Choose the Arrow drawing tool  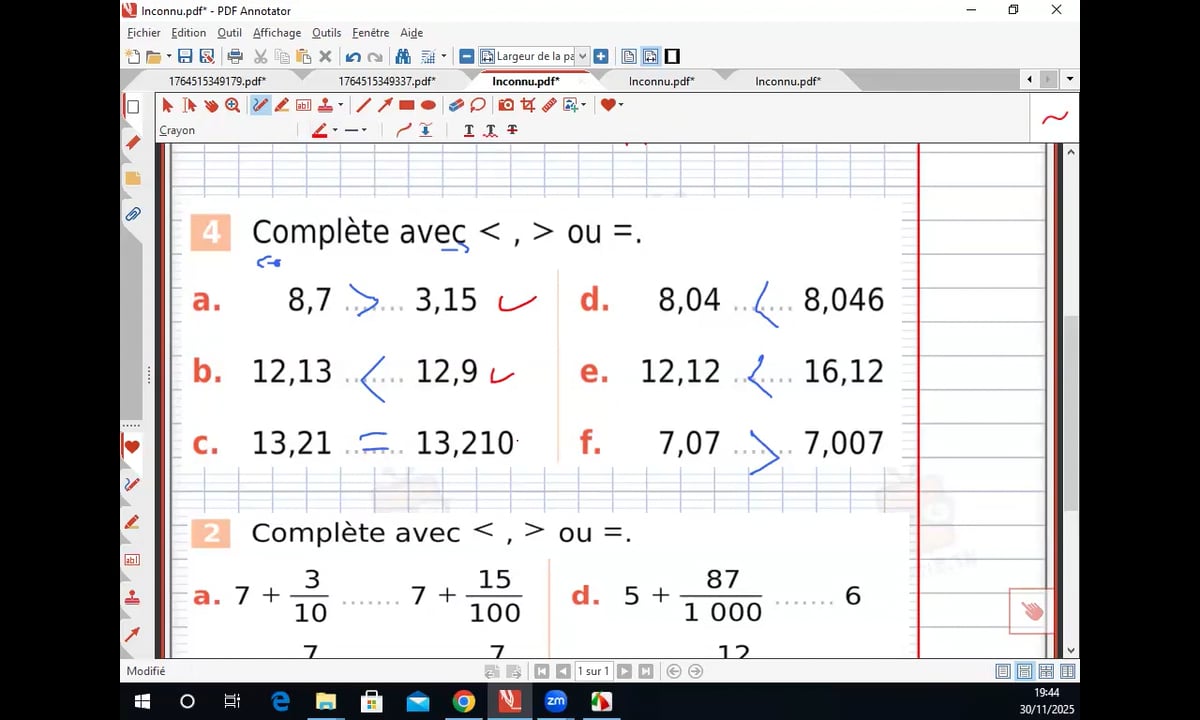point(385,105)
